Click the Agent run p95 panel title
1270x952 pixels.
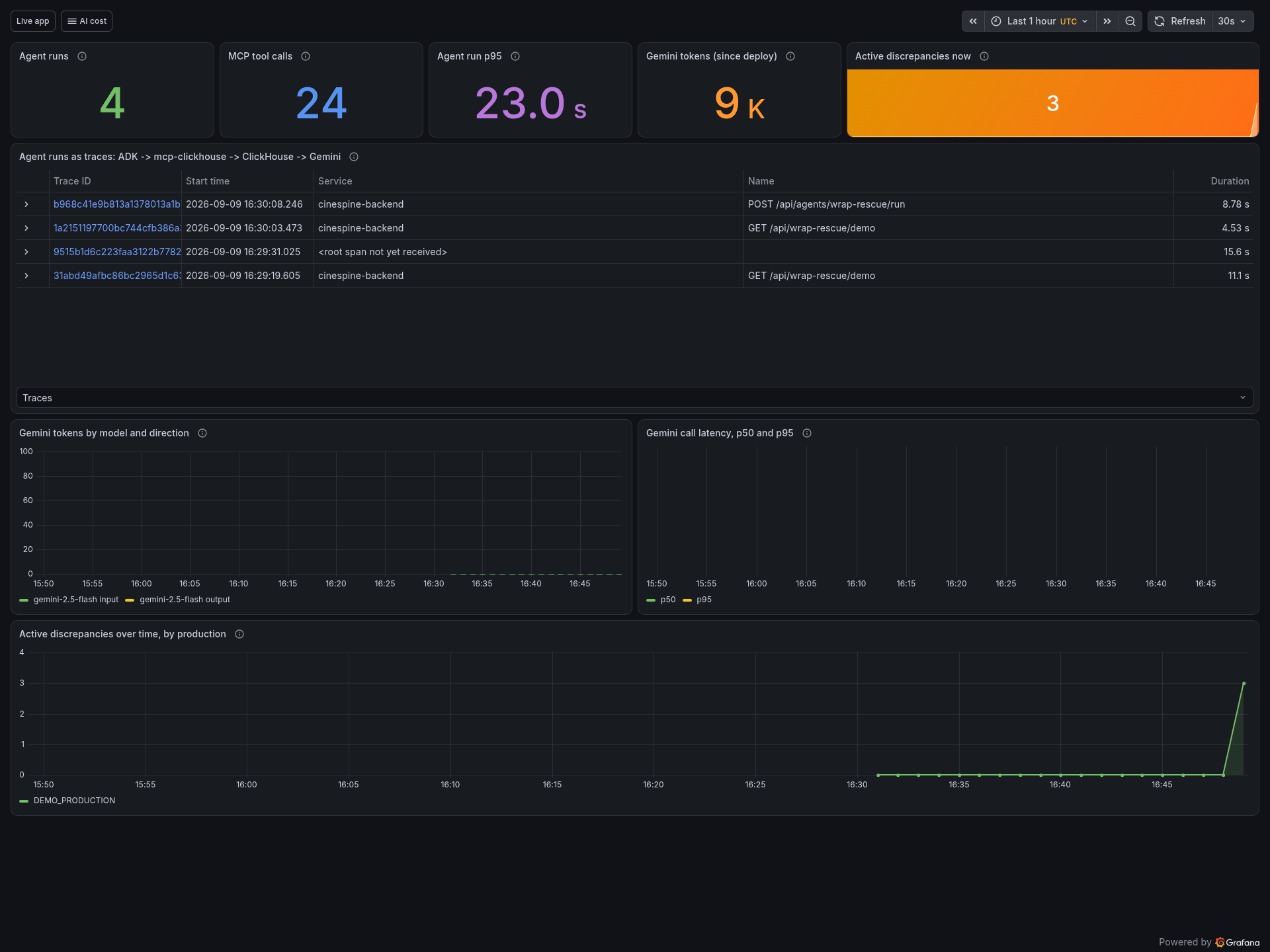(469, 56)
